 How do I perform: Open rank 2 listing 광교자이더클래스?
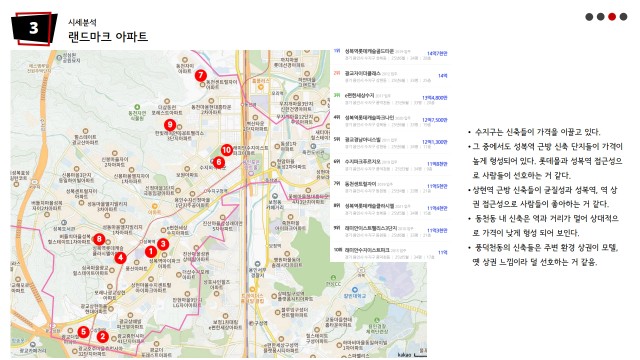pos(363,73)
